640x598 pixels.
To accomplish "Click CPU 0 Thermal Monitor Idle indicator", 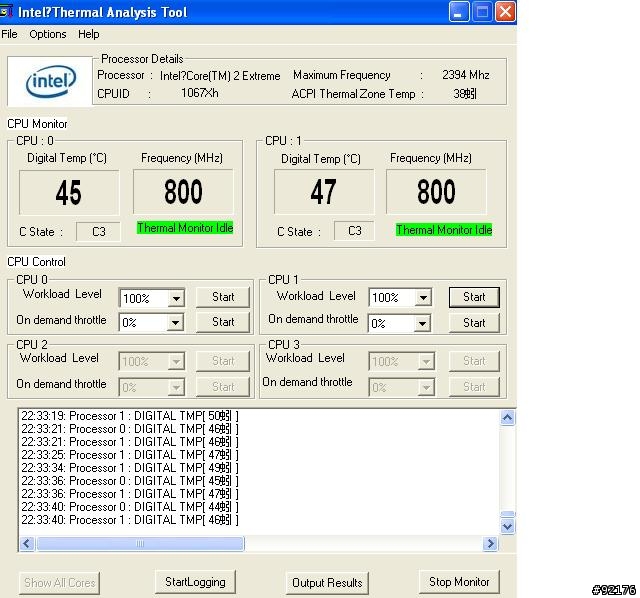I will [185, 227].
